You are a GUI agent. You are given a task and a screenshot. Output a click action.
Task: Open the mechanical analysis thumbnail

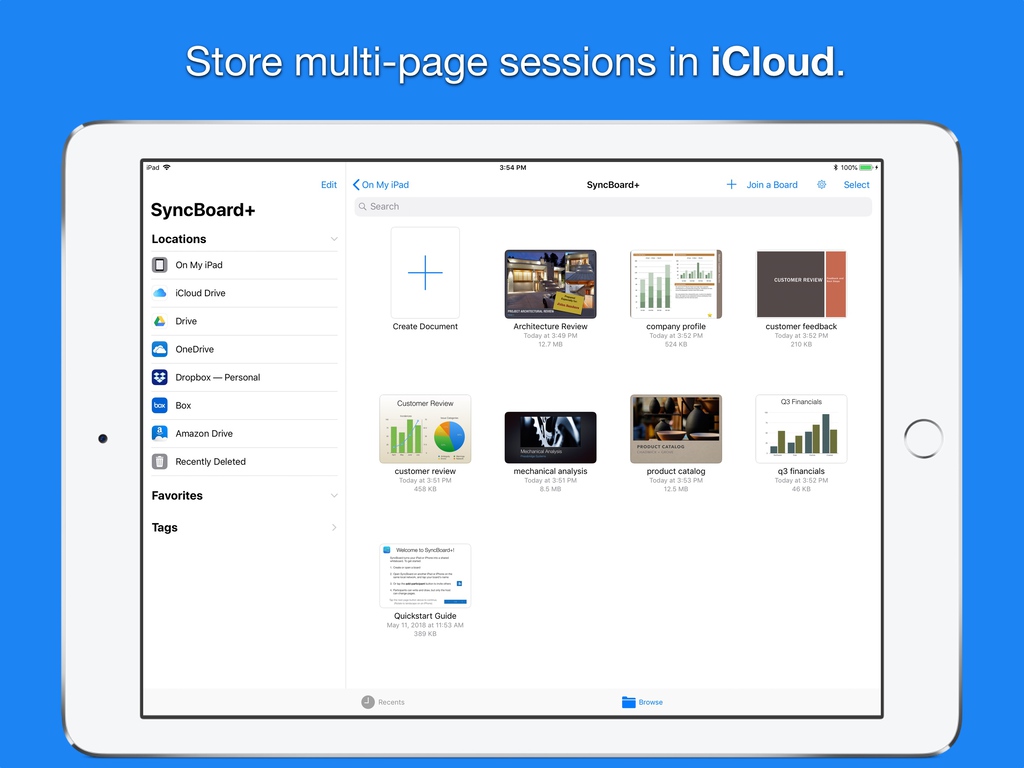pyautogui.click(x=551, y=438)
